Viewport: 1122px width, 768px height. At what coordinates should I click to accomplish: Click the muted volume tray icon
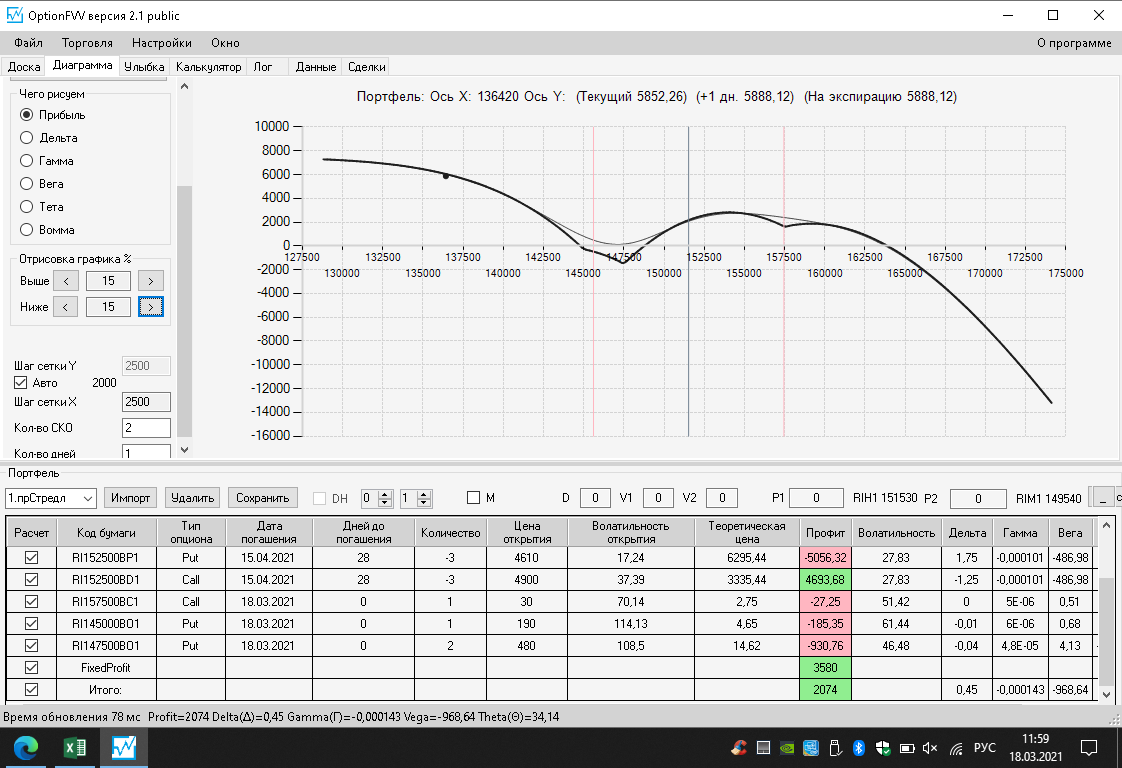(x=930, y=749)
